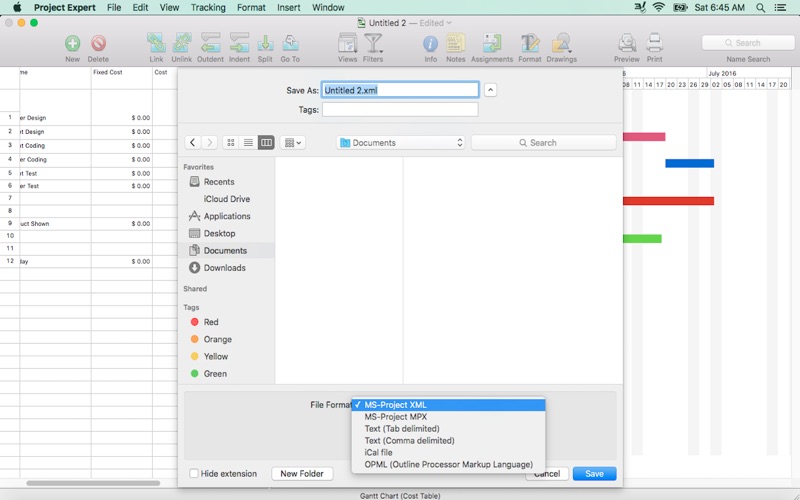This screenshot has height=500, width=800.
Task: Open the Assignments toolbar icon
Action: 492,43
